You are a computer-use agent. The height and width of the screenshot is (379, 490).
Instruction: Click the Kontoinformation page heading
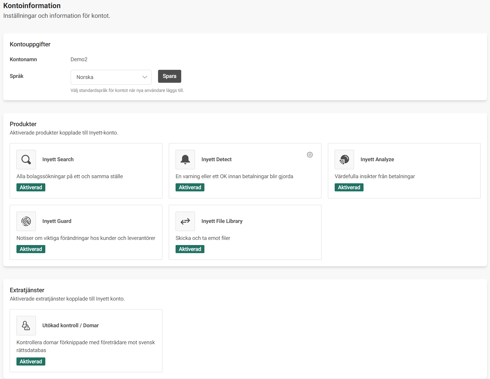tap(32, 6)
